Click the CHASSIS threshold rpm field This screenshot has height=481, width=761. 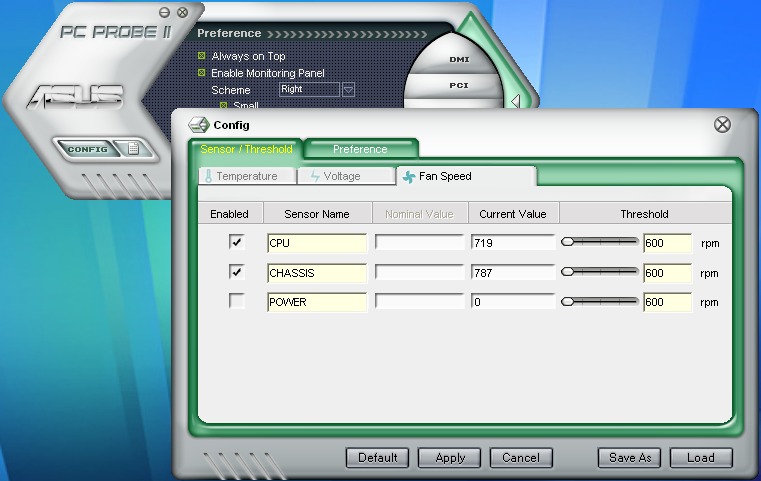[667, 273]
